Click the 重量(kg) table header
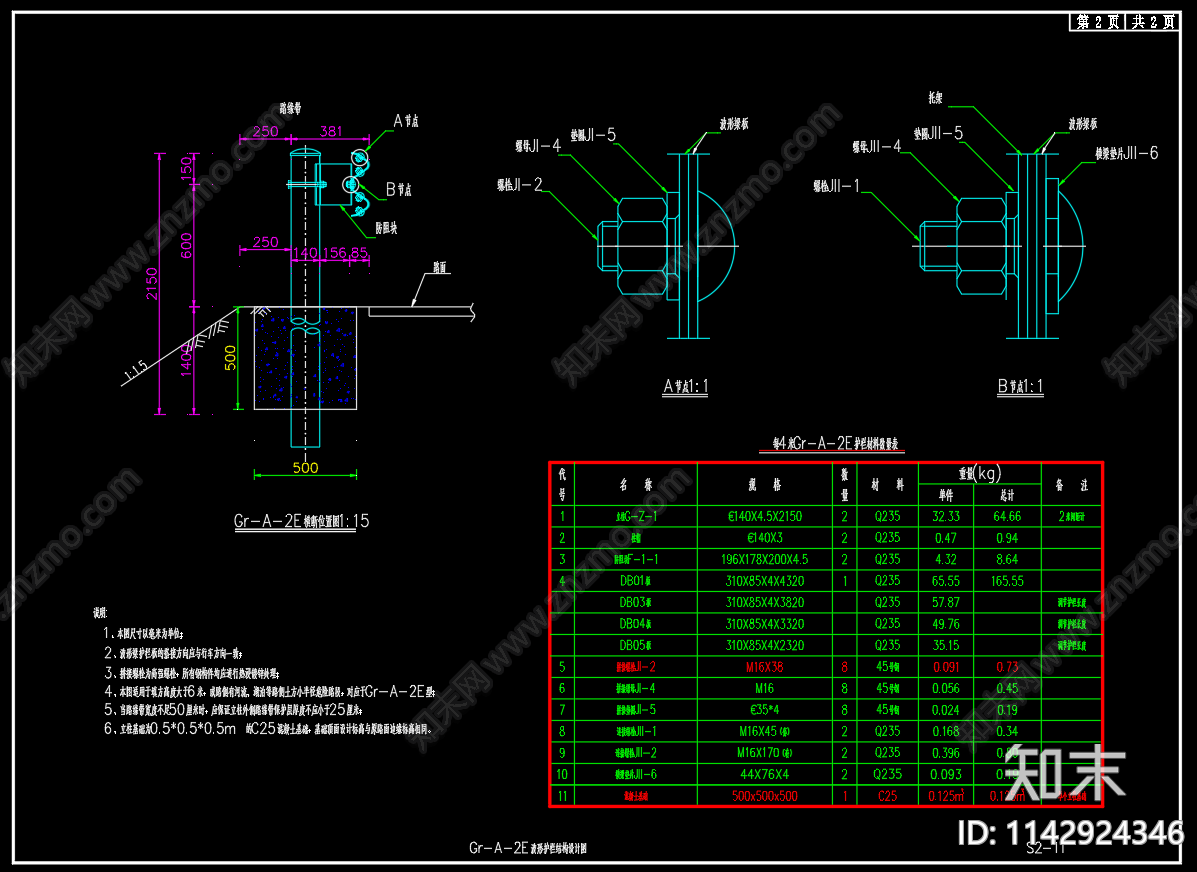 pyautogui.click(x=979, y=473)
